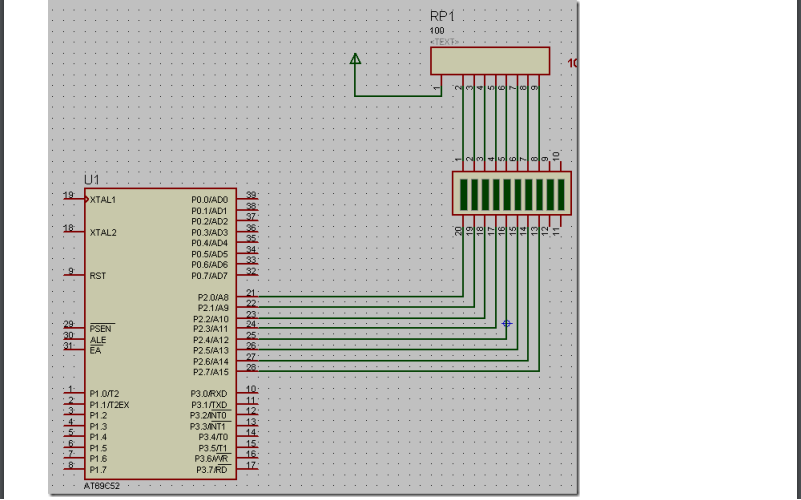This screenshot has height=500, width=801.
Task: Select the P2.7/A15 pin wire
Action: pyautogui.click(x=400, y=372)
